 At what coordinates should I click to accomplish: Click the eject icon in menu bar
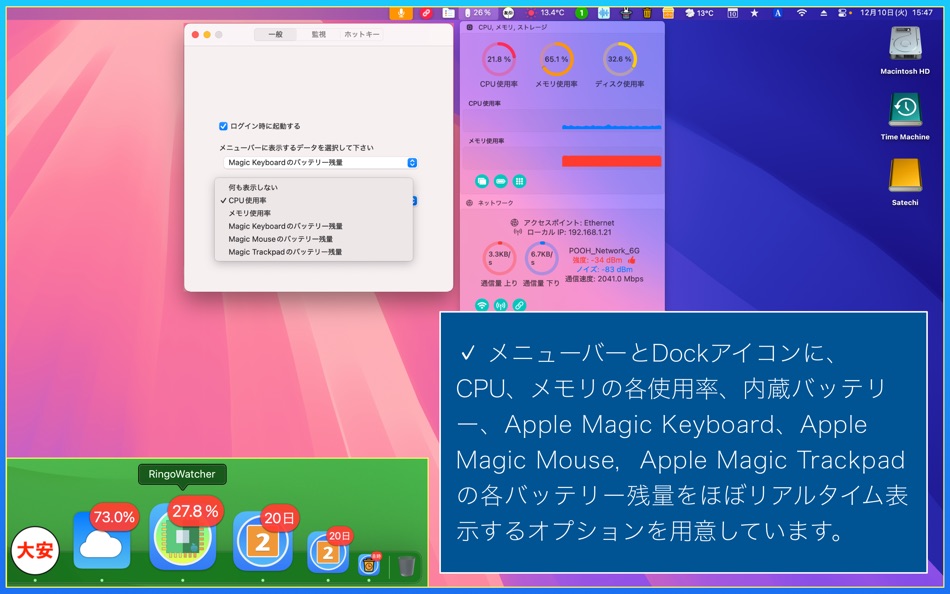click(824, 13)
